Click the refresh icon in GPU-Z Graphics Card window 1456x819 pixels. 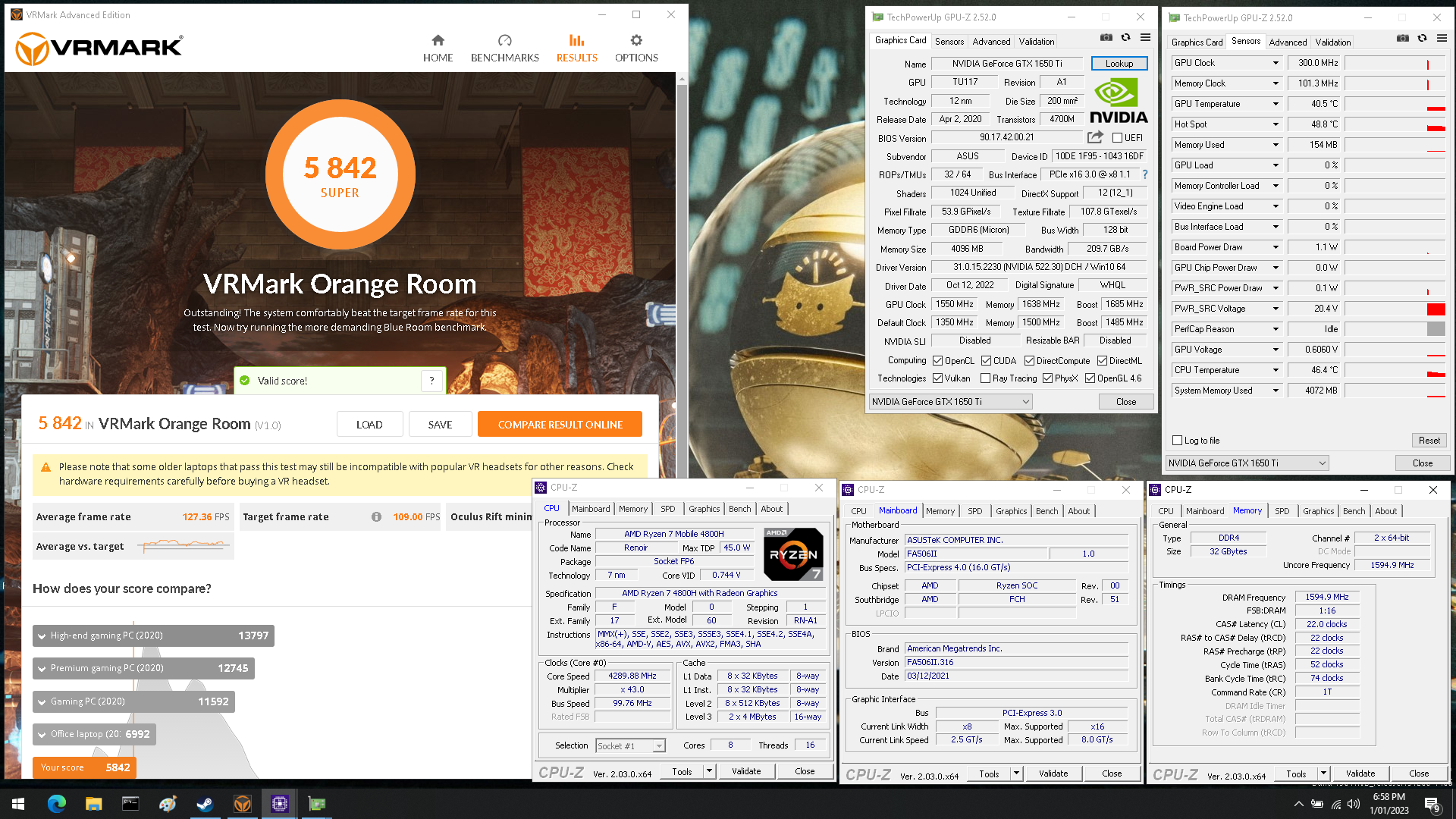(x=1125, y=37)
